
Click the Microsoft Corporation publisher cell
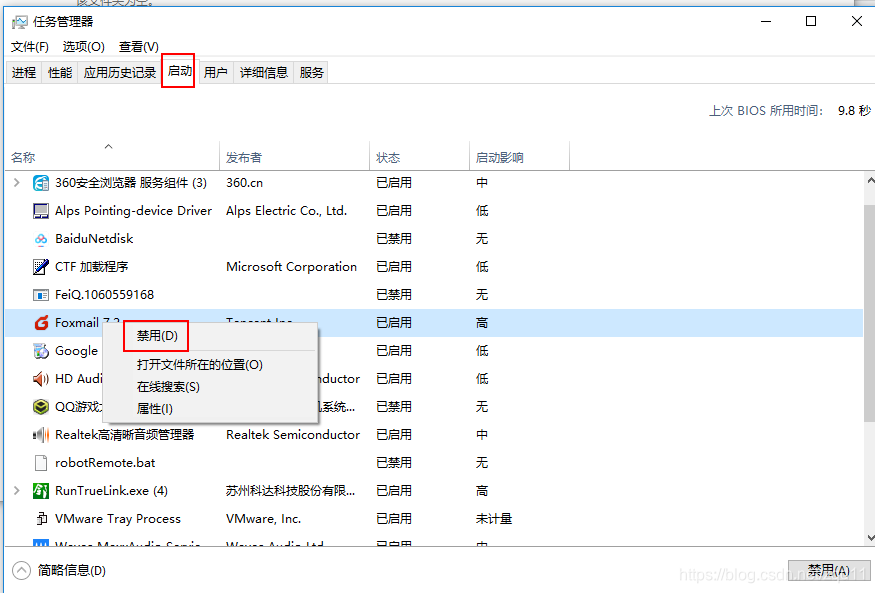[291, 267]
